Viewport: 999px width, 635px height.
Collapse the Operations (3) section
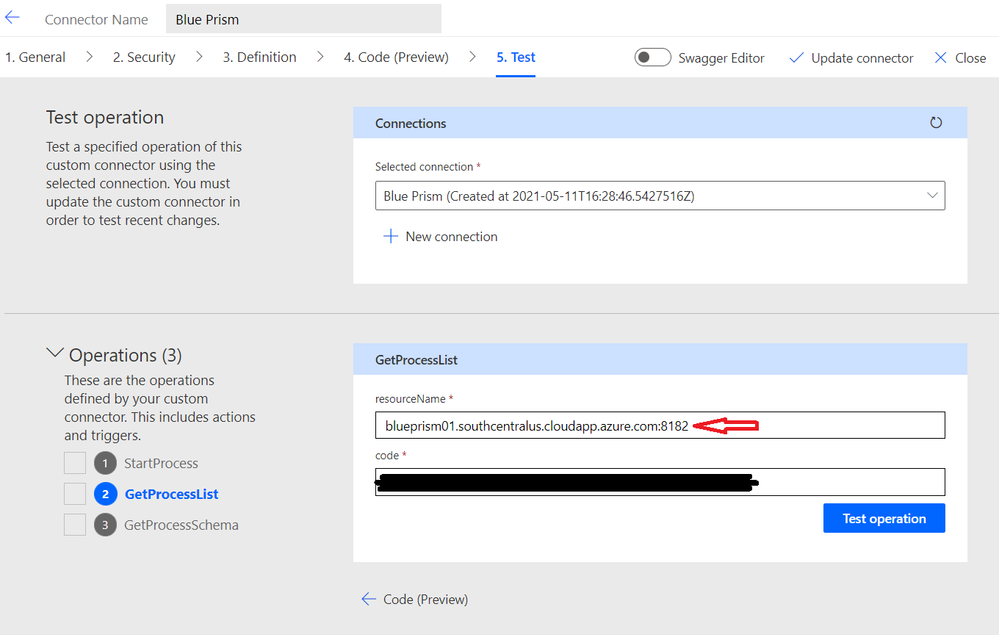tap(54, 354)
